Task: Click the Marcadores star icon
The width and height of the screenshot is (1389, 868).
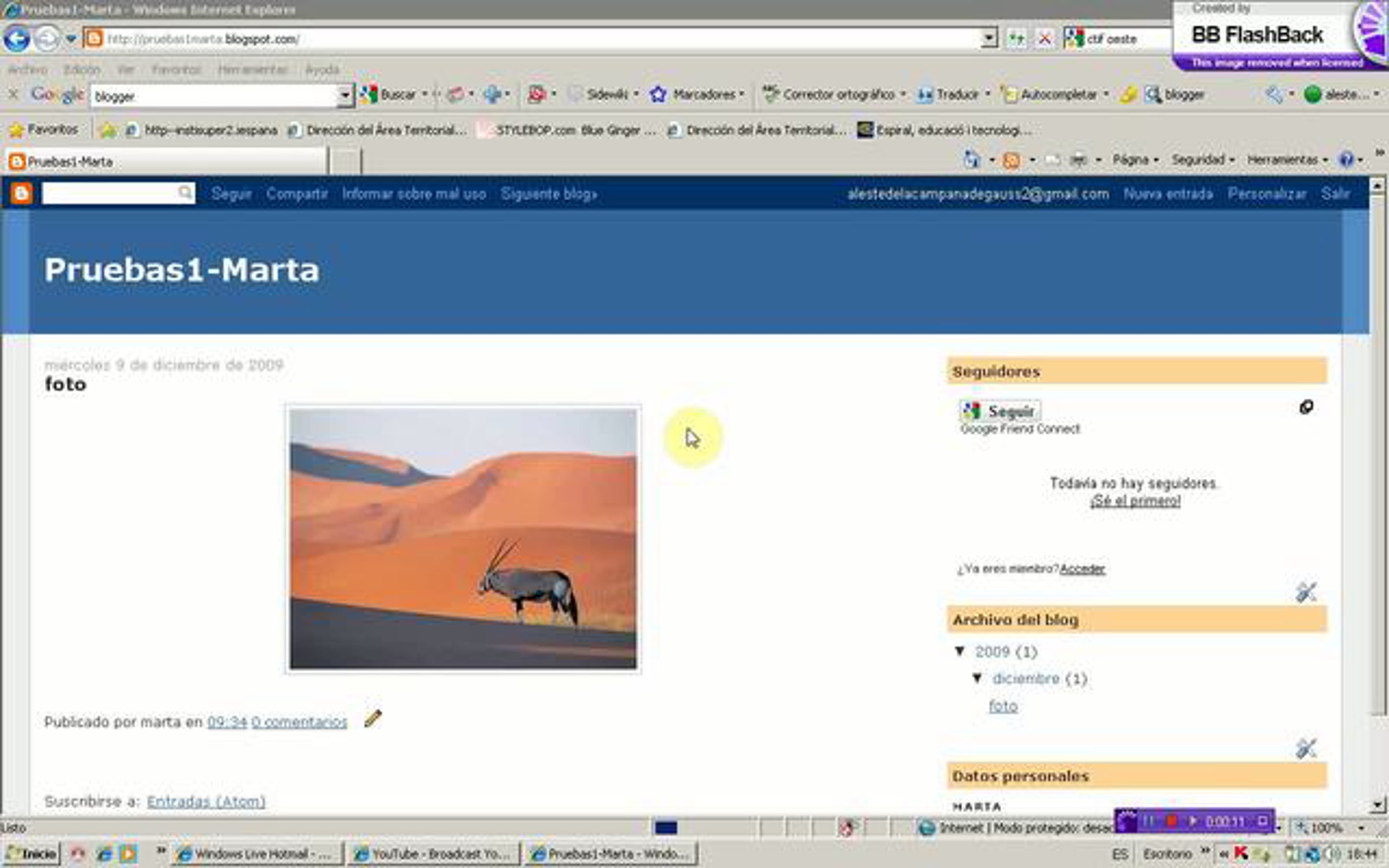Action: pos(658,94)
